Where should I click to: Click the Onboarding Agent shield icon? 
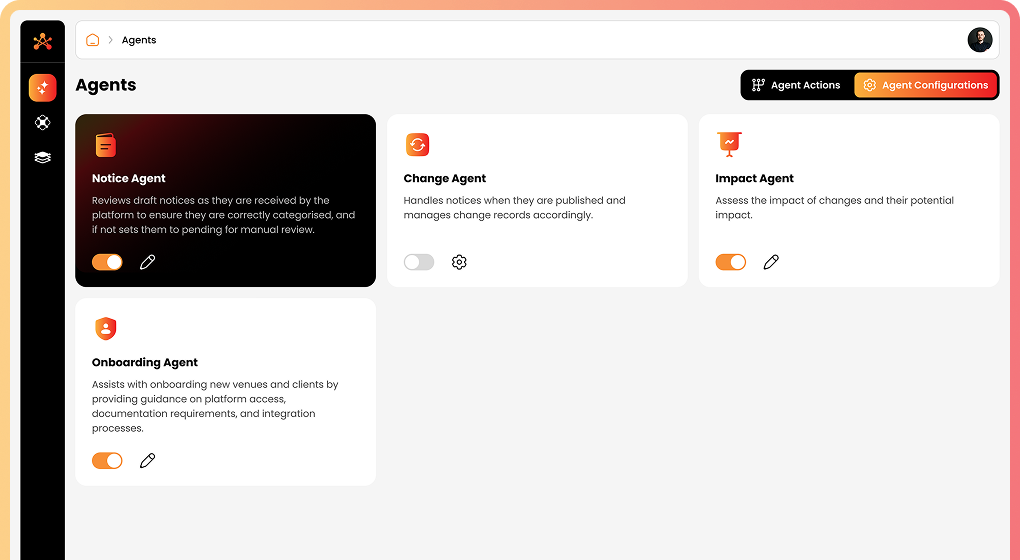pos(105,328)
